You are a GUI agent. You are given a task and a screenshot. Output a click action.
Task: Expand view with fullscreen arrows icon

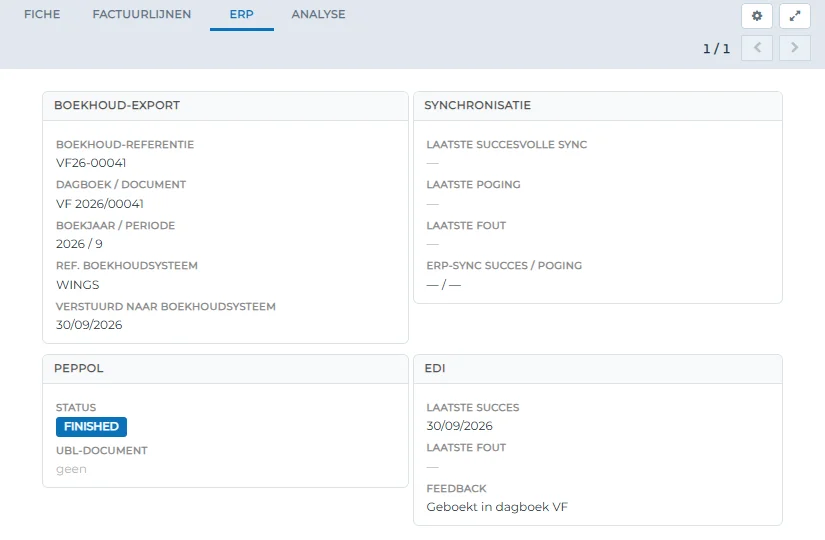(x=794, y=16)
